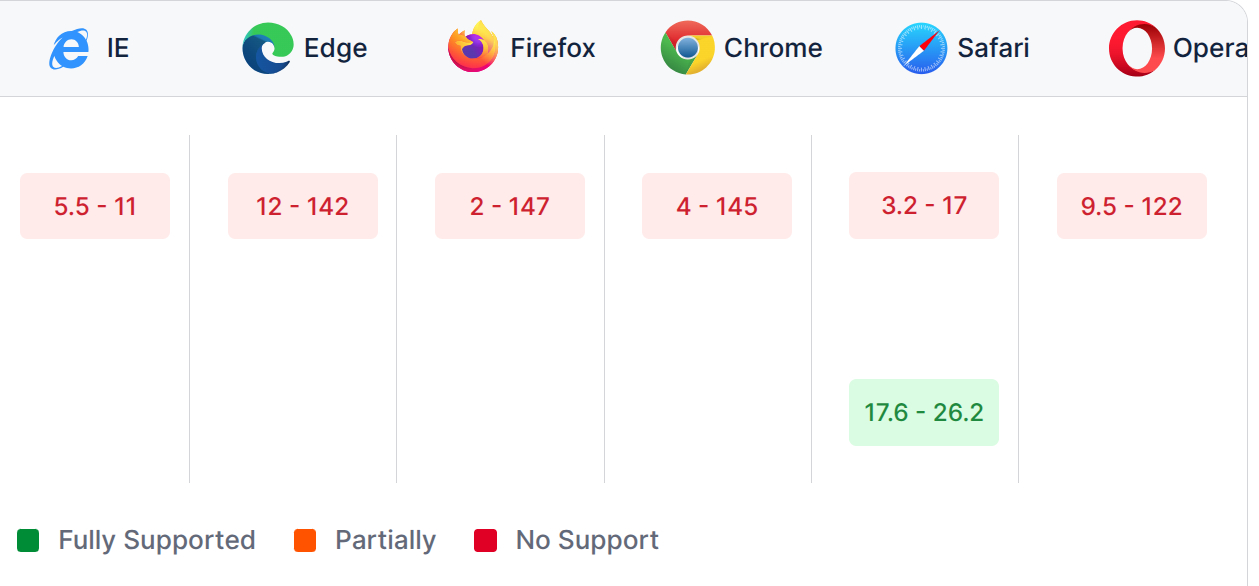The image size is (1259, 586).
Task: Click IE versions 5.5 - 11 badge
Action: click(x=95, y=206)
